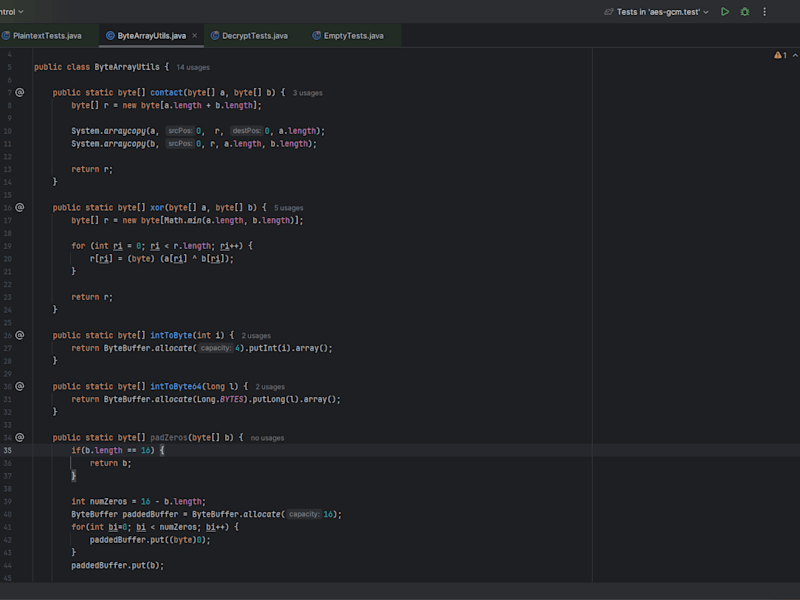Click the version control dropdown at top left
This screenshot has height=600, width=800.
pyautogui.click(x=12, y=12)
